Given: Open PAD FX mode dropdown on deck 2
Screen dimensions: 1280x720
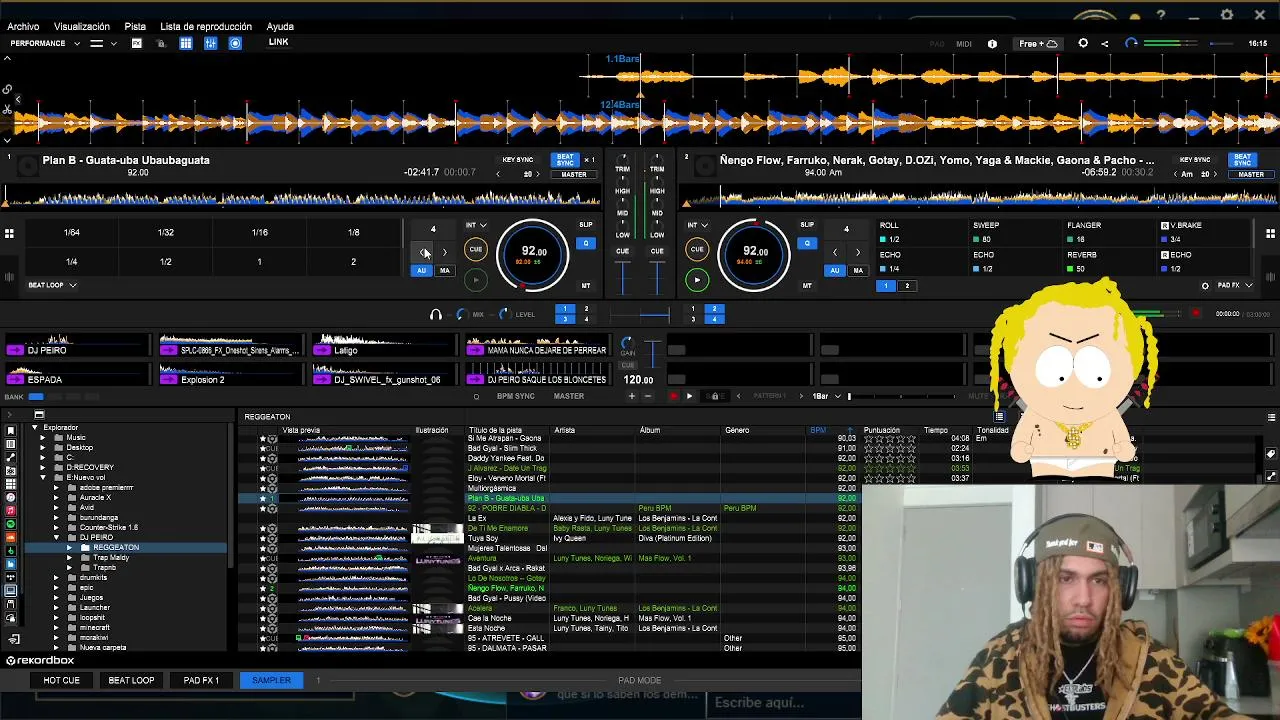Looking at the screenshot, I should [1233, 285].
